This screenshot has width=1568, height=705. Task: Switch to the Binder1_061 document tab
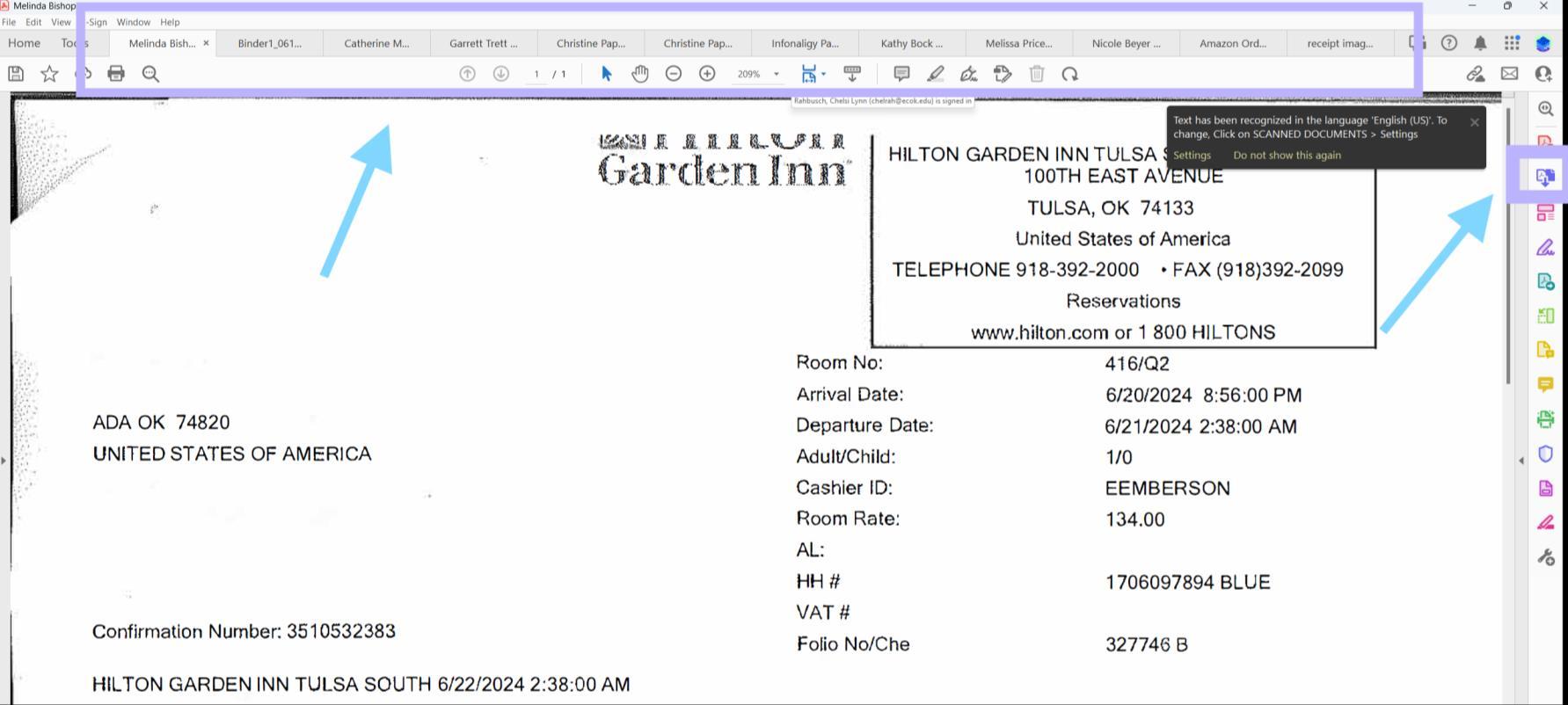(269, 43)
